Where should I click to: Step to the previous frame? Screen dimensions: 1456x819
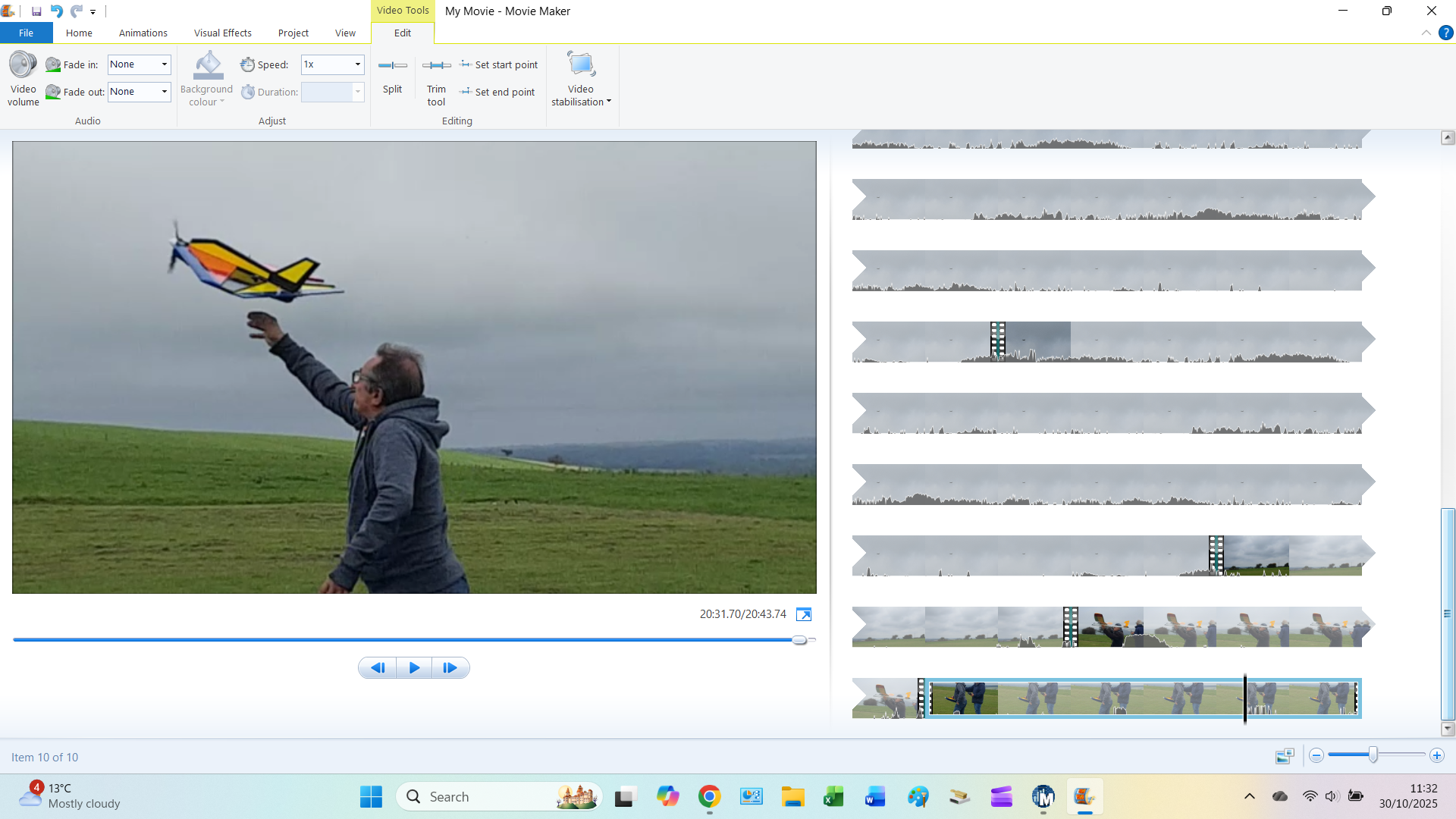(378, 668)
